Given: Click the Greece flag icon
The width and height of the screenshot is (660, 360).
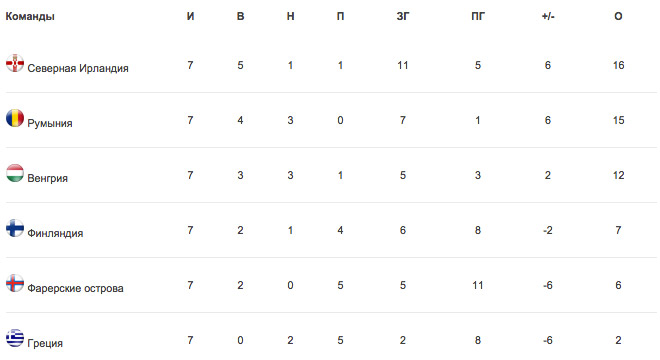Looking at the screenshot, I should point(15,338).
